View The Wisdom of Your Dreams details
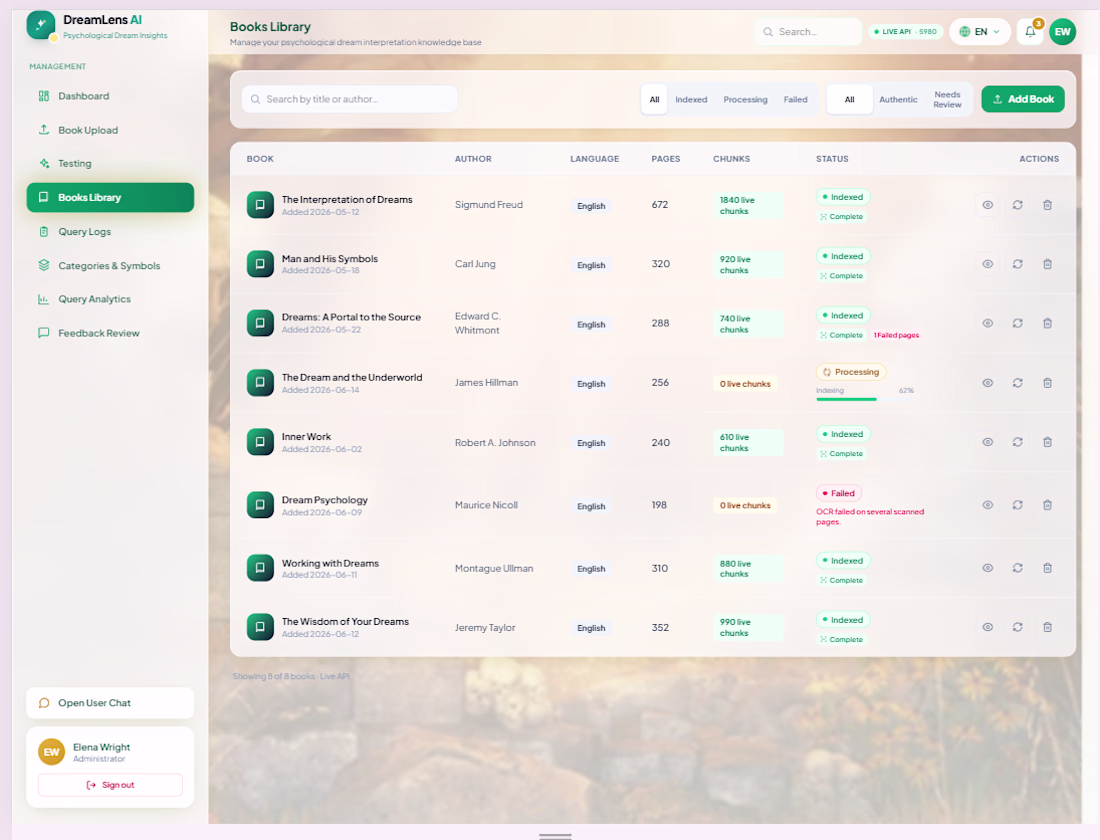 coord(987,627)
